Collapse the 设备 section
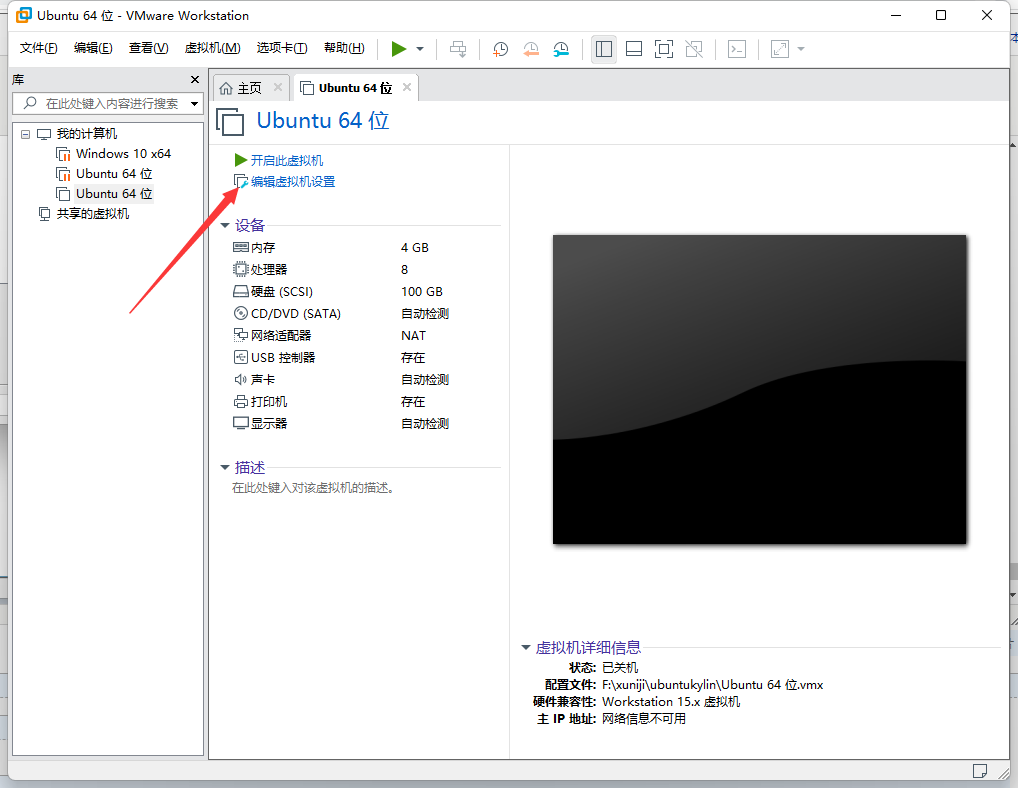1018x788 pixels. (225, 226)
